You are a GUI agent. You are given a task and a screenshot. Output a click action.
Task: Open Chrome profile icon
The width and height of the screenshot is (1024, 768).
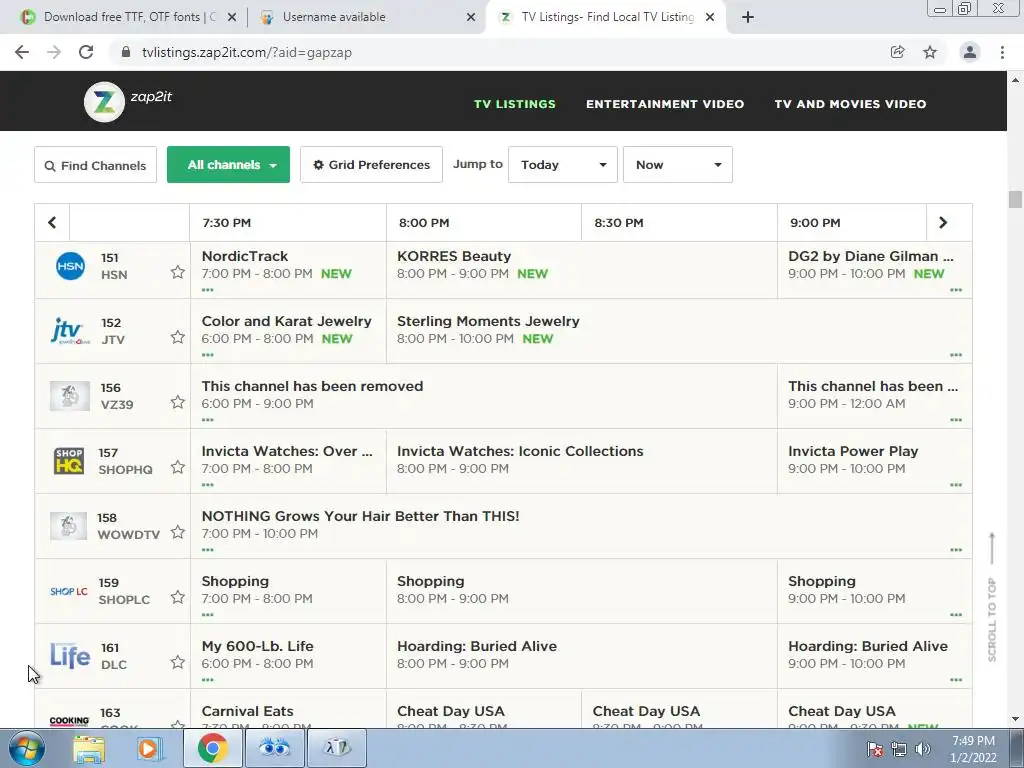tap(970, 52)
